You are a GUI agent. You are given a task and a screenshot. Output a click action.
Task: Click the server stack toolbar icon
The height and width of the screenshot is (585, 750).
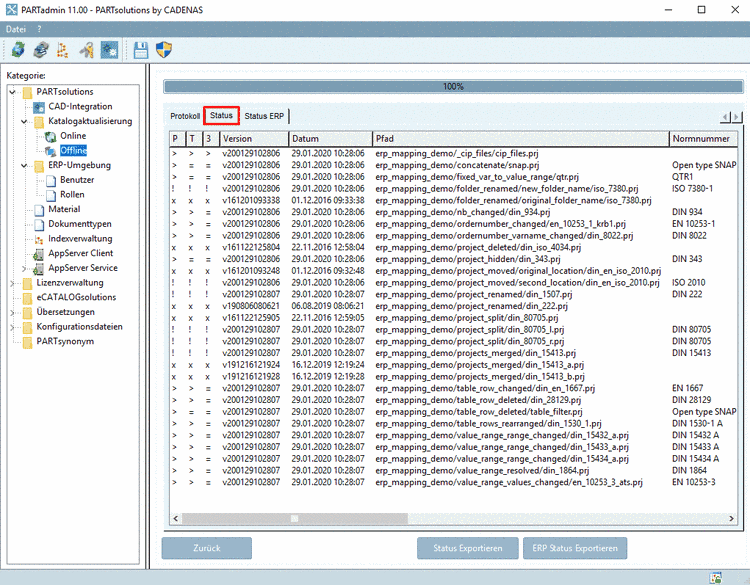[x=41, y=50]
